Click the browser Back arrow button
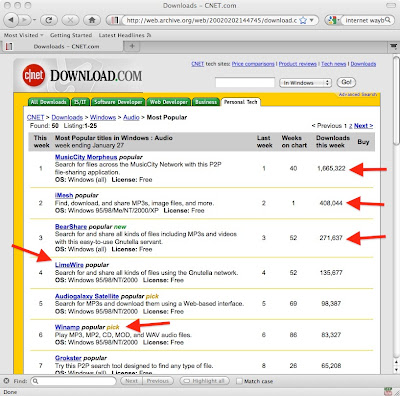This screenshot has height=396, width=400. tap(11, 20)
